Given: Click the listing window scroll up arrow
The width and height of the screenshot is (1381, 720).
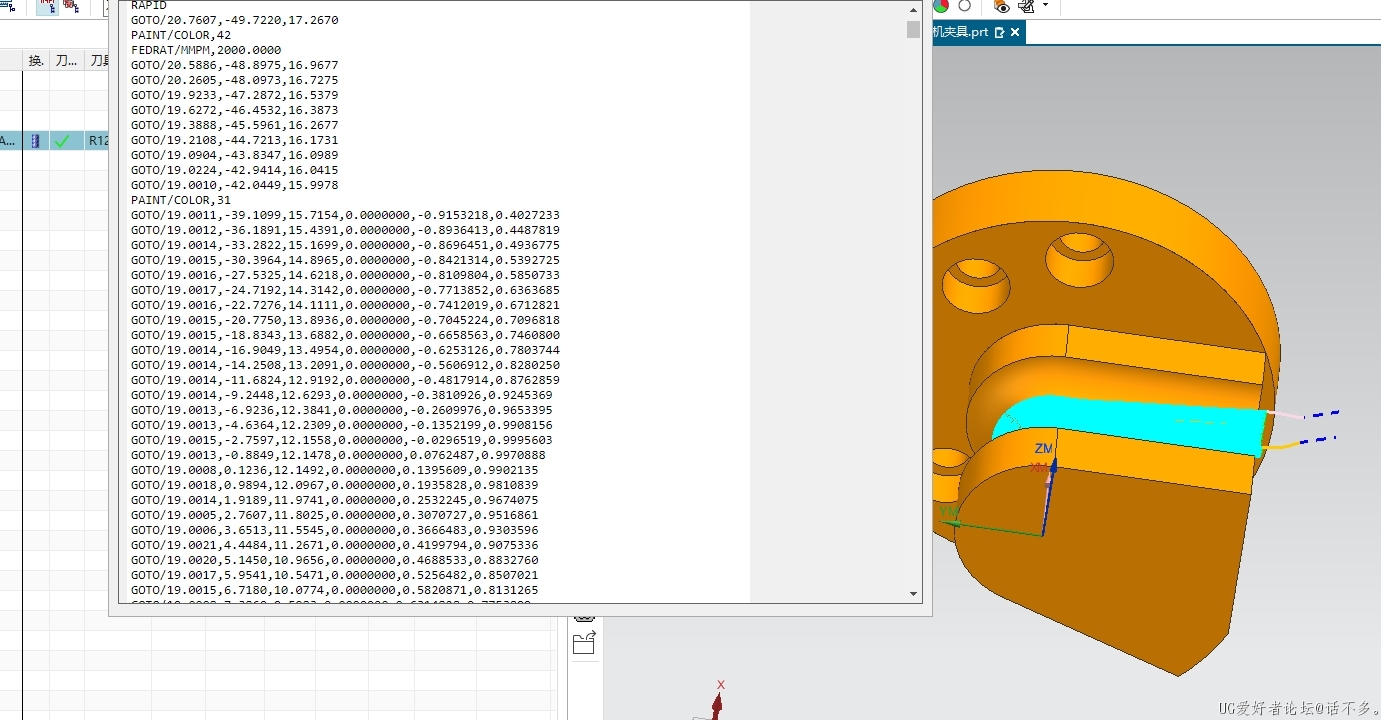Looking at the screenshot, I should click(x=913, y=10).
